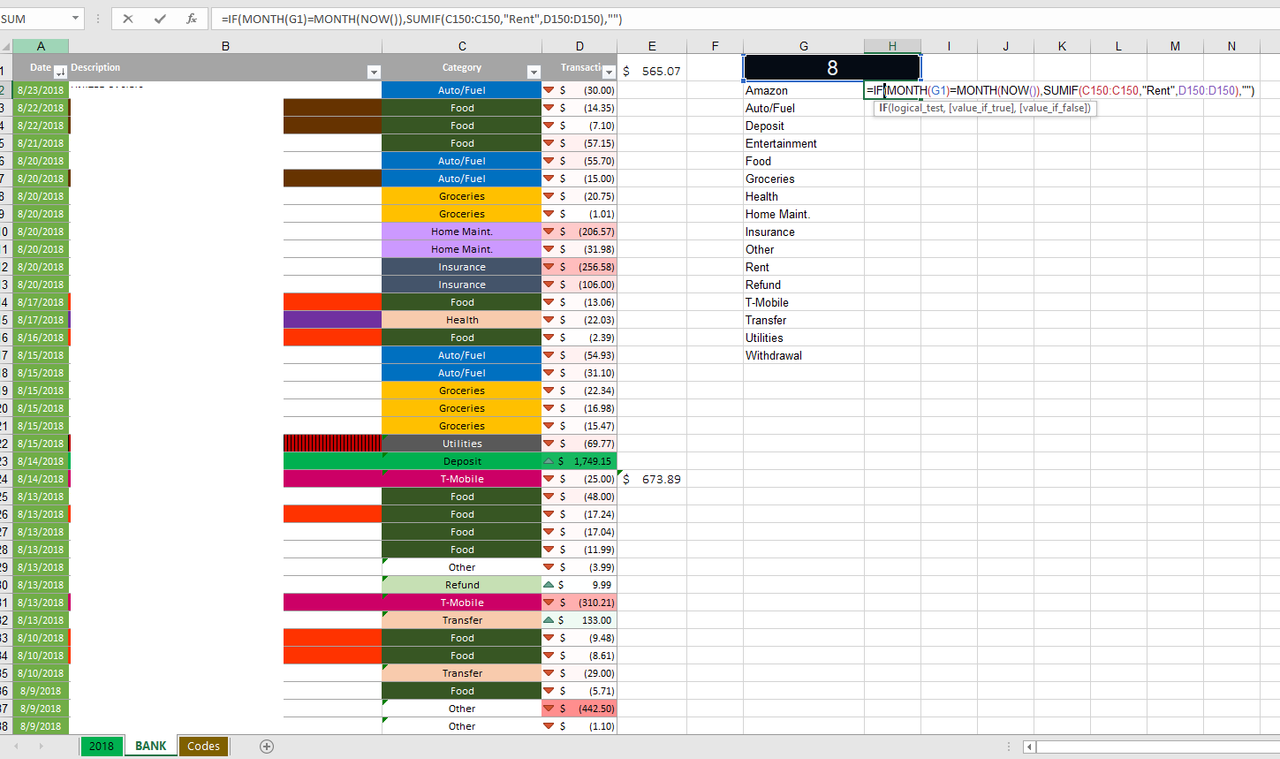Select the 9.99 refund amount cell
Screen dimensions: 1280x759
point(579,585)
